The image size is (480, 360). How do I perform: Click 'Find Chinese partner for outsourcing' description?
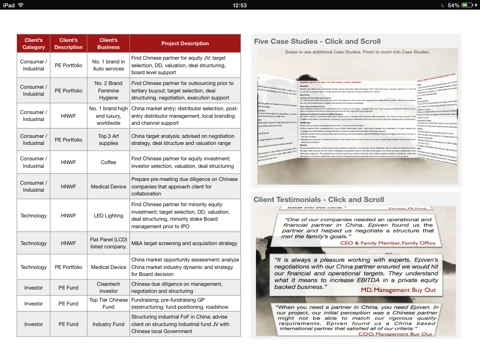(x=185, y=90)
